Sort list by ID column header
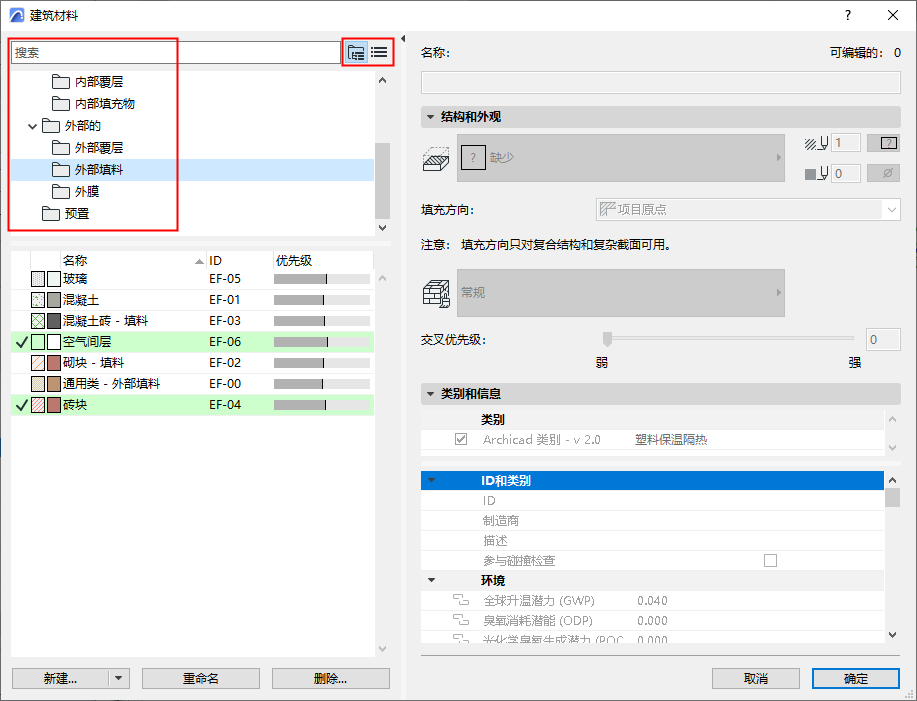 (x=240, y=260)
